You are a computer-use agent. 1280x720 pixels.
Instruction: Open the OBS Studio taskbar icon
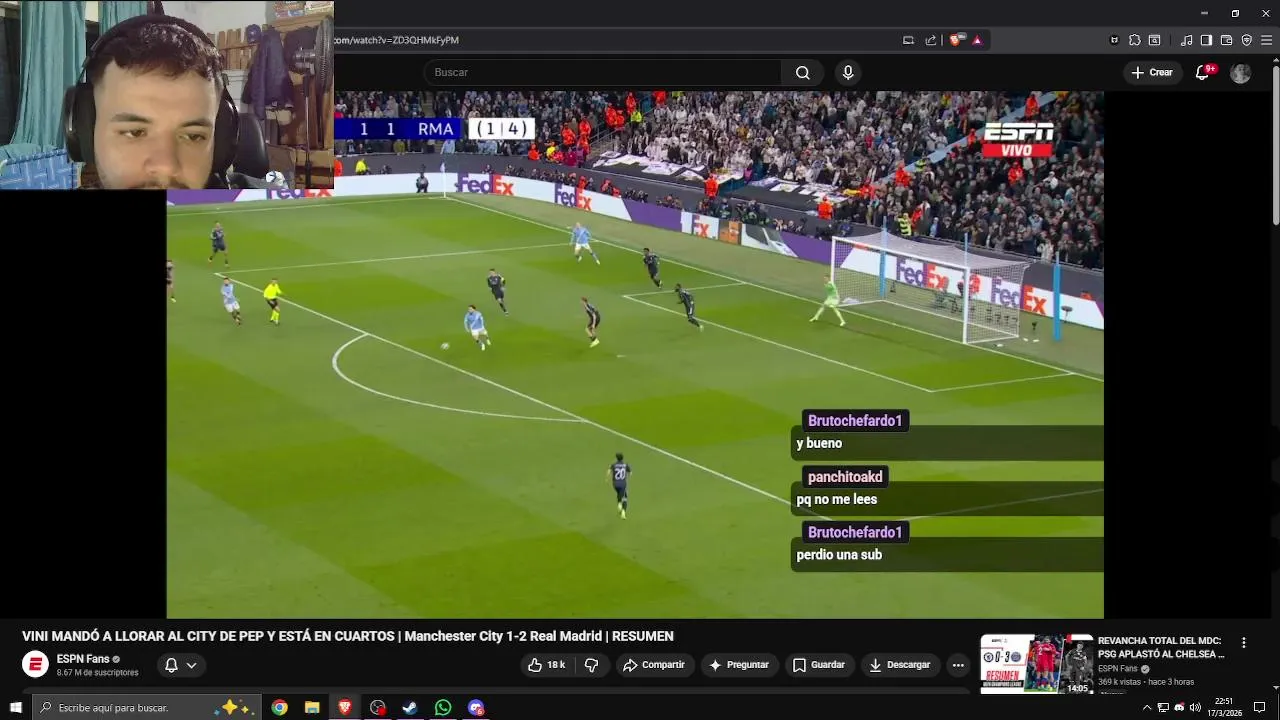pyautogui.click(x=377, y=707)
